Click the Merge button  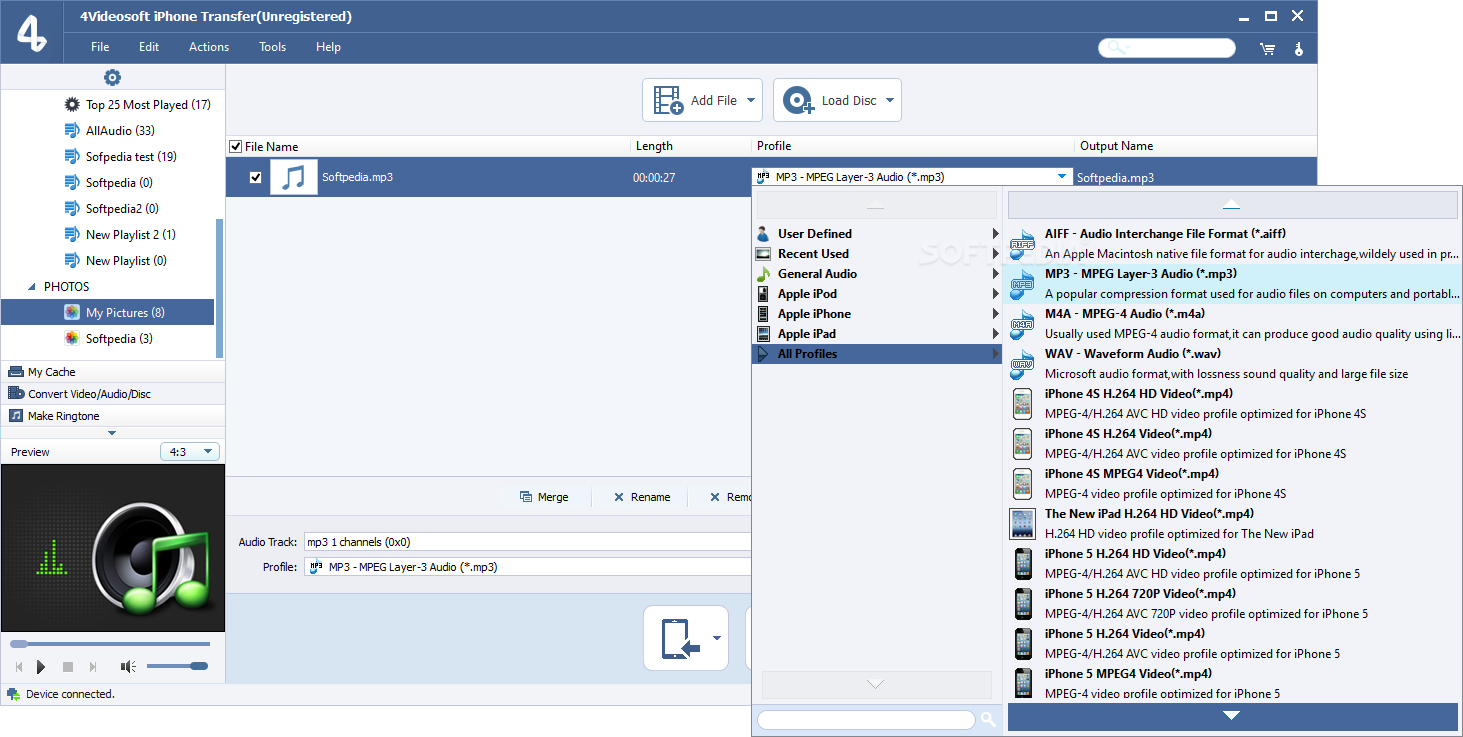(x=544, y=497)
